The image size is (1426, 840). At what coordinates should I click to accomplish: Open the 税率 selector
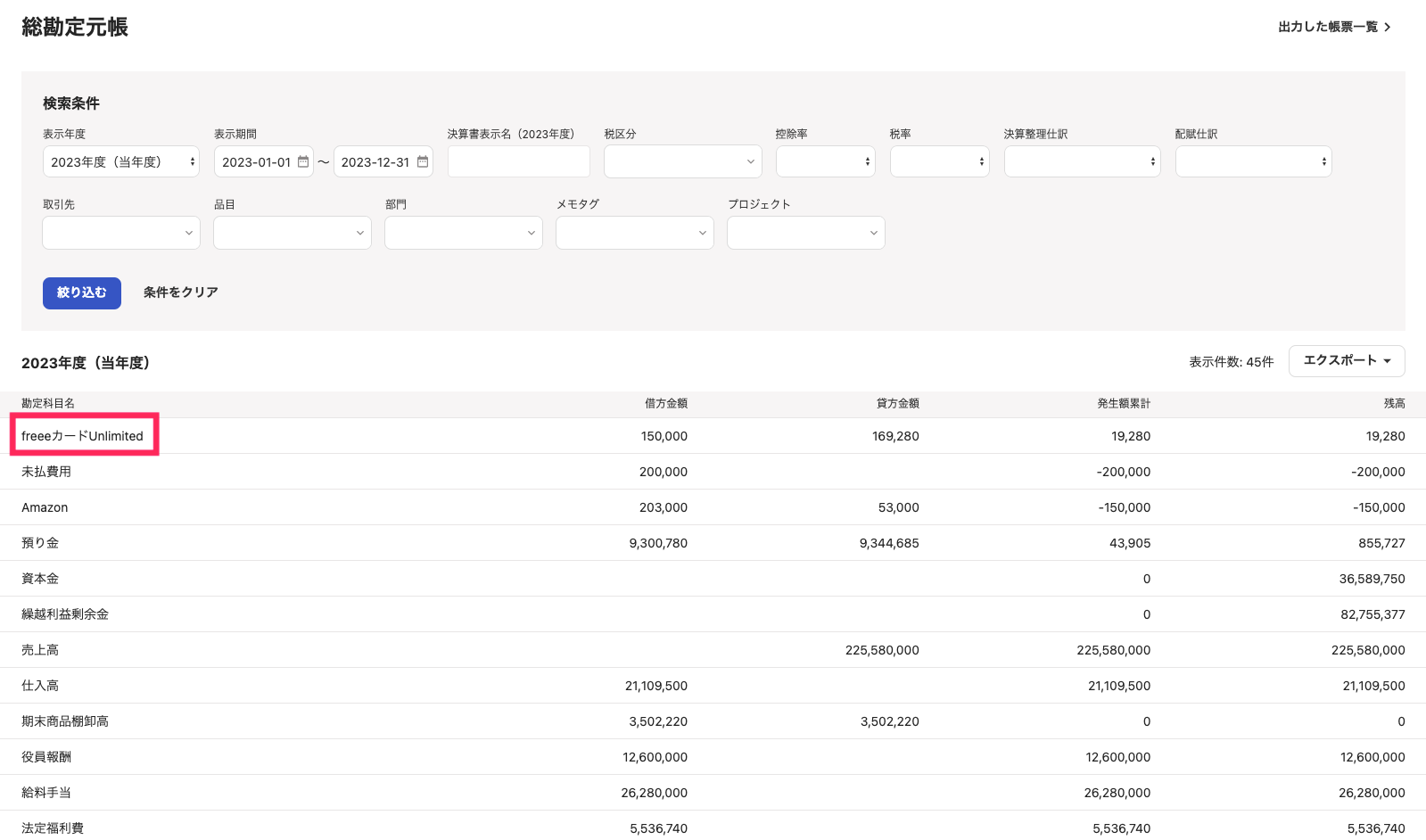(x=939, y=161)
